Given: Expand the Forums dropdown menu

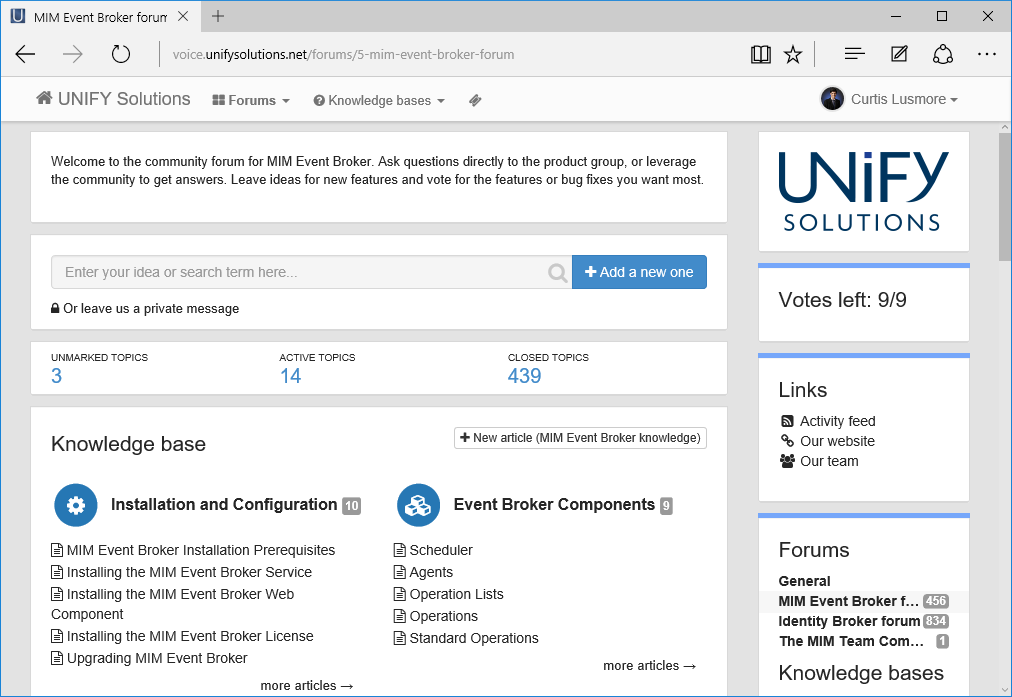Looking at the screenshot, I should (251, 100).
